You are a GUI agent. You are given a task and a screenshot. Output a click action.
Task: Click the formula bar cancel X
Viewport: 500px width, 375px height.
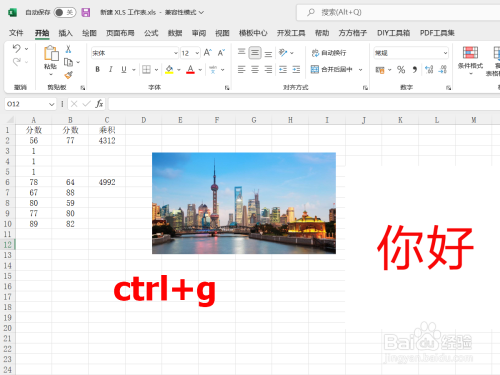click(74, 104)
